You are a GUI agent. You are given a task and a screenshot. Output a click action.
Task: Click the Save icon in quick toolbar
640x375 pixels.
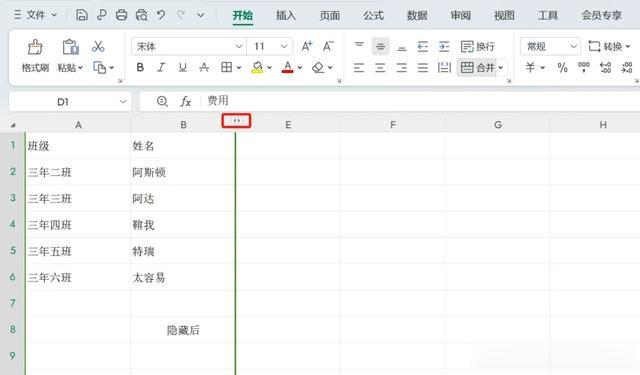82,16
